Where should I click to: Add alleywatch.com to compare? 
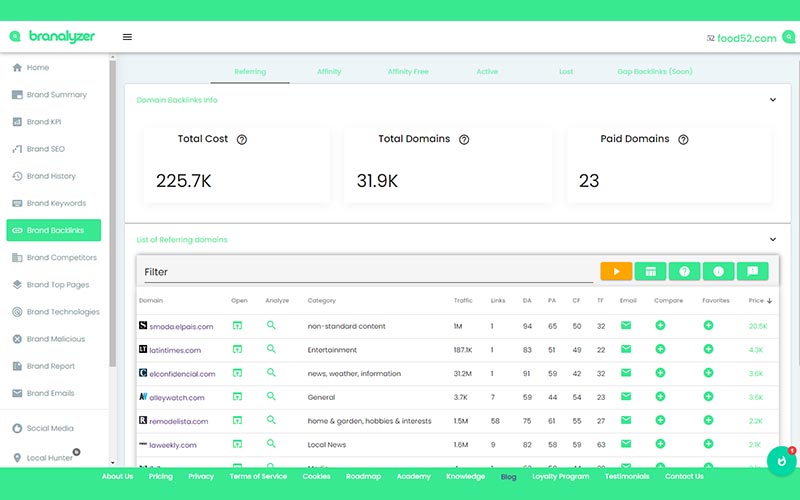click(x=660, y=396)
